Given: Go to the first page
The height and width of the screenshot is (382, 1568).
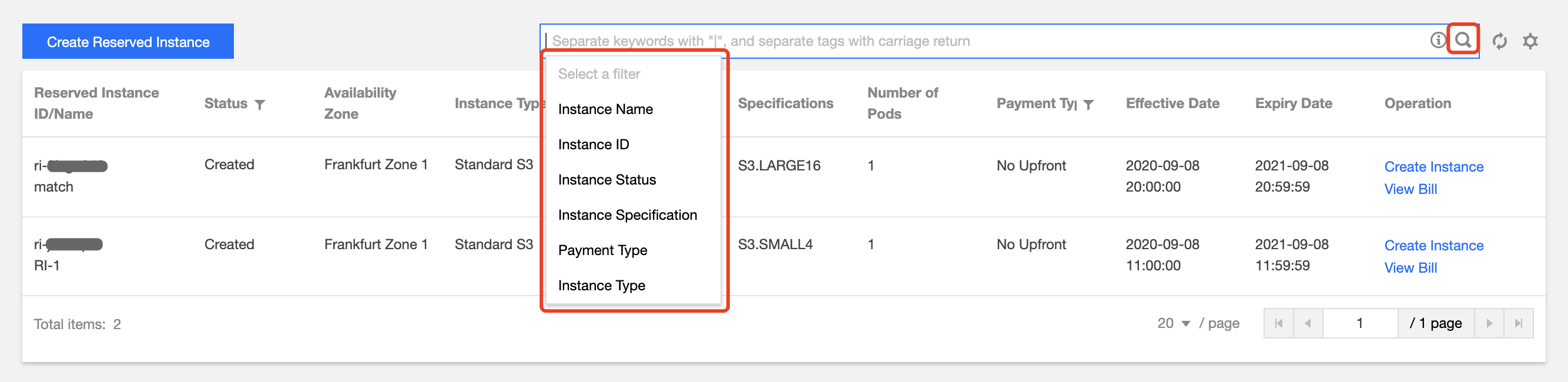Looking at the screenshot, I should click(1278, 324).
